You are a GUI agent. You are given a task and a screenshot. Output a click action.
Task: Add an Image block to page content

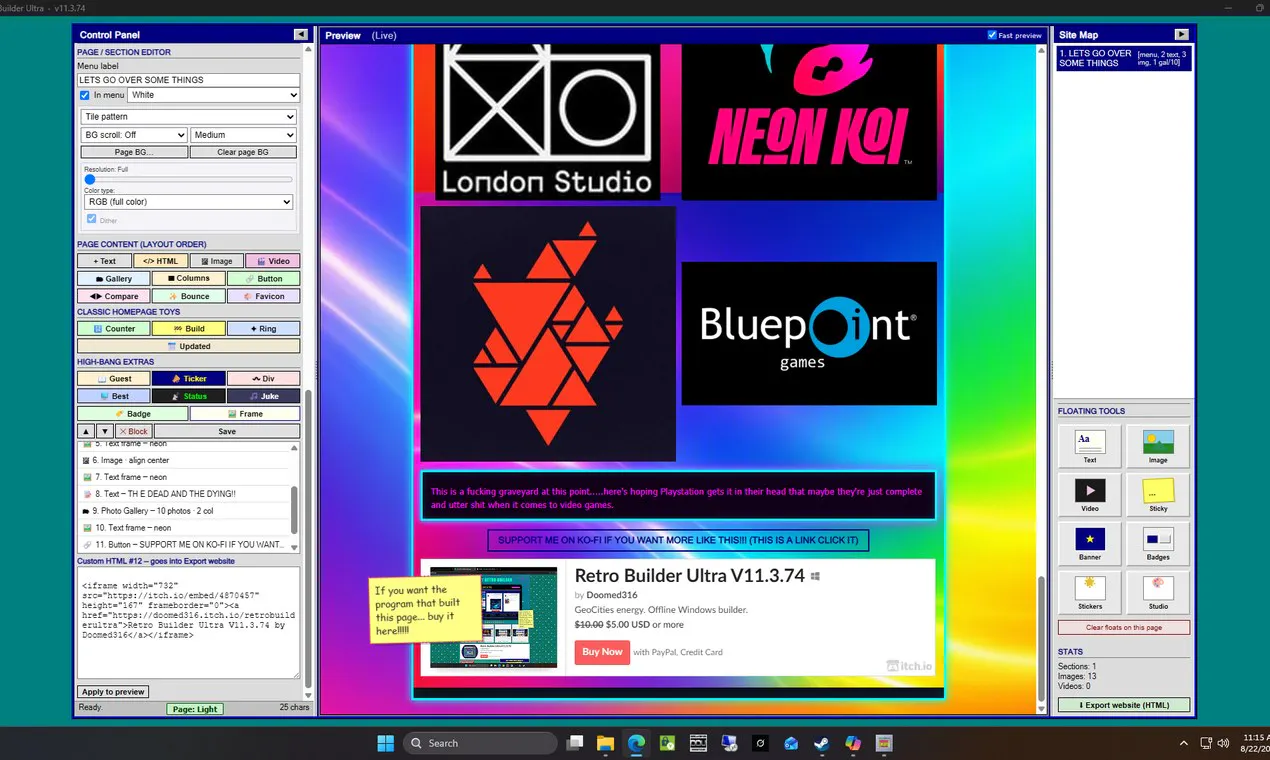pyautogui.click(x=215, y=261)
